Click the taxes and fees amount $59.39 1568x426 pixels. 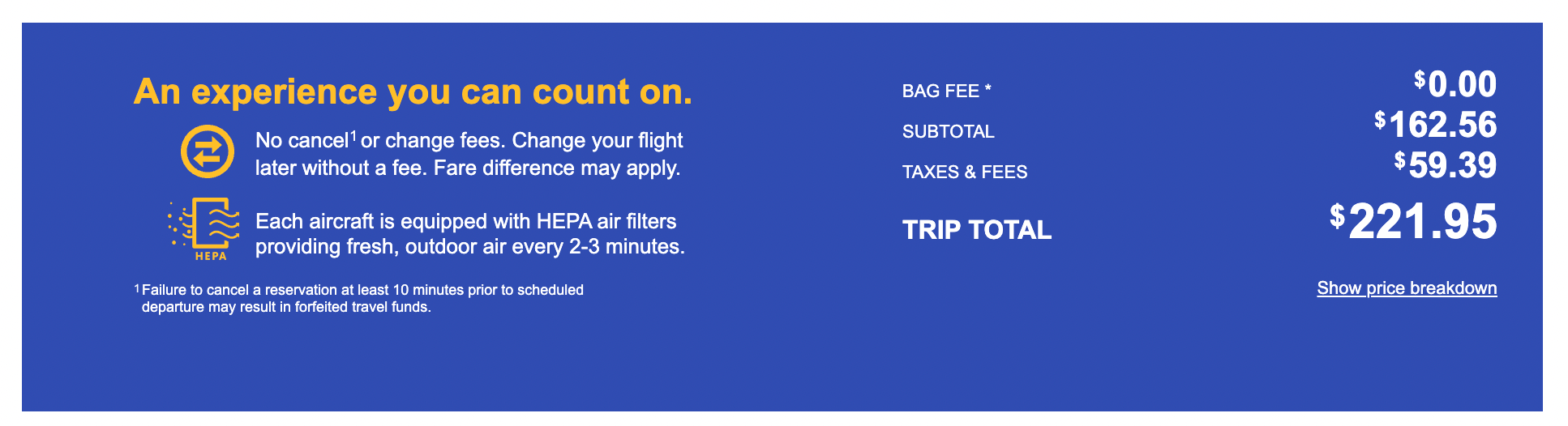[x=1446, y=165]
